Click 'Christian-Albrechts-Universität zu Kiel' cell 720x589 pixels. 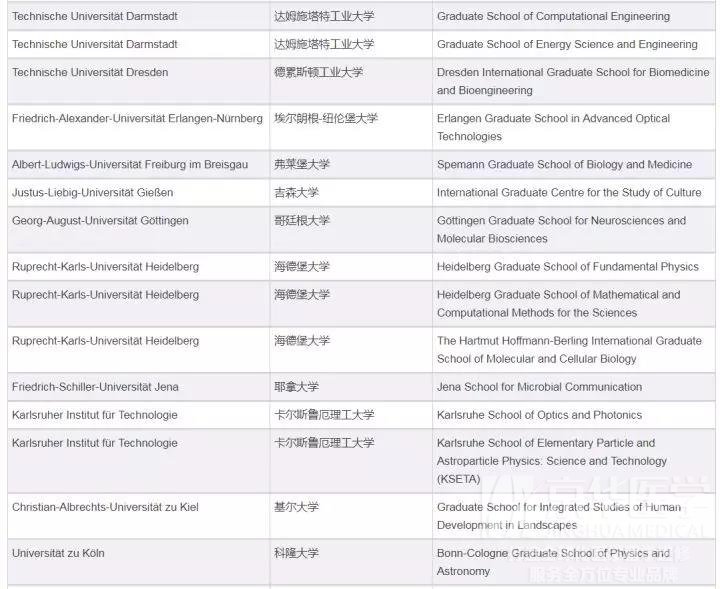[138, 516]
